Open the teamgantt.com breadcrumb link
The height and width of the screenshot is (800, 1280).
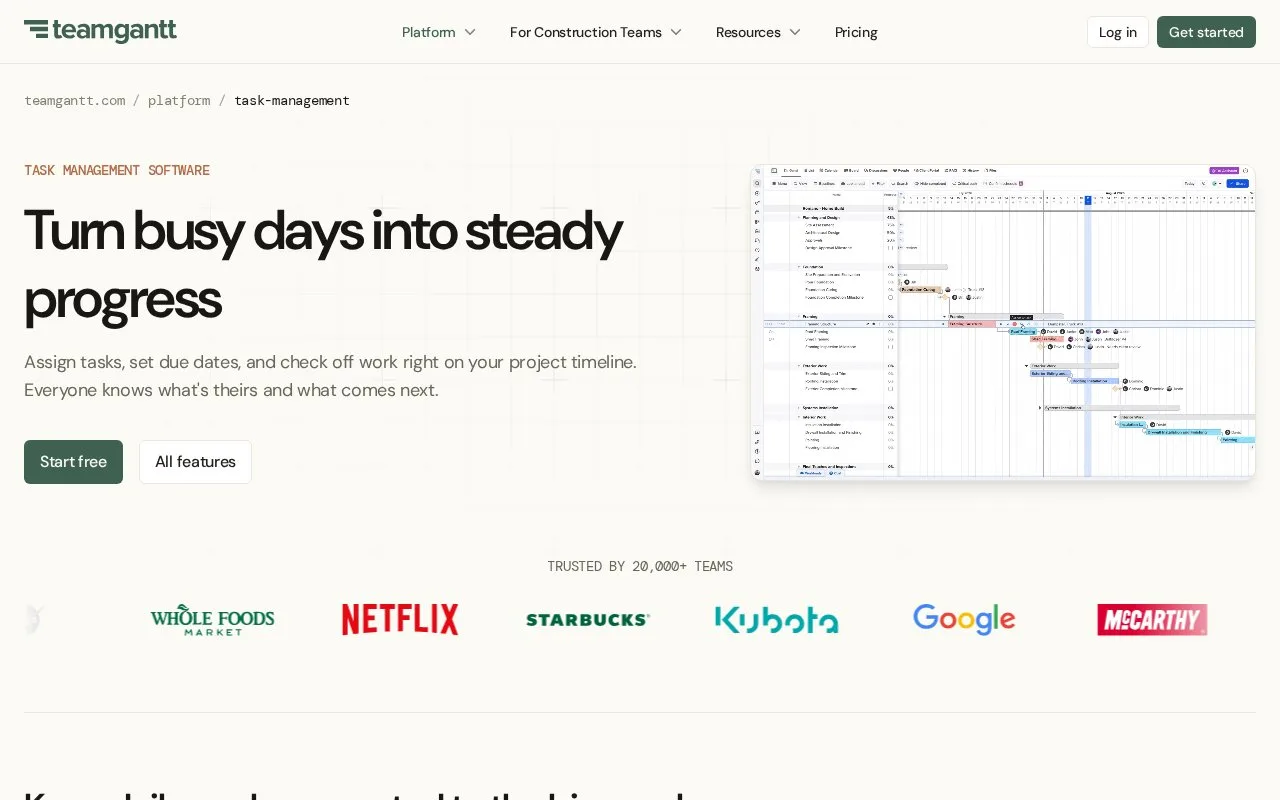point(75,100)
